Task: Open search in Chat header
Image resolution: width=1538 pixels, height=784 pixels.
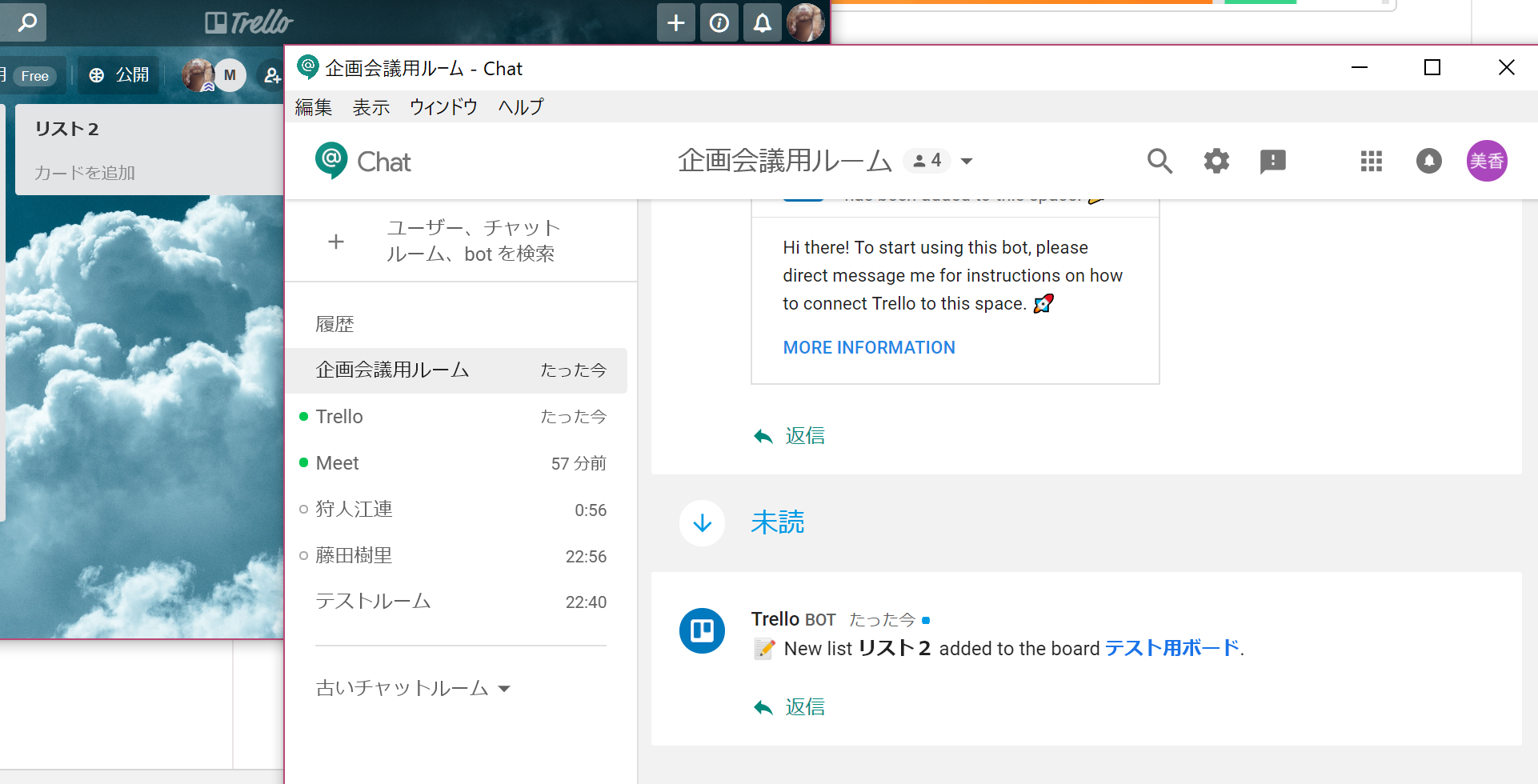Action: click(1160, 162)
